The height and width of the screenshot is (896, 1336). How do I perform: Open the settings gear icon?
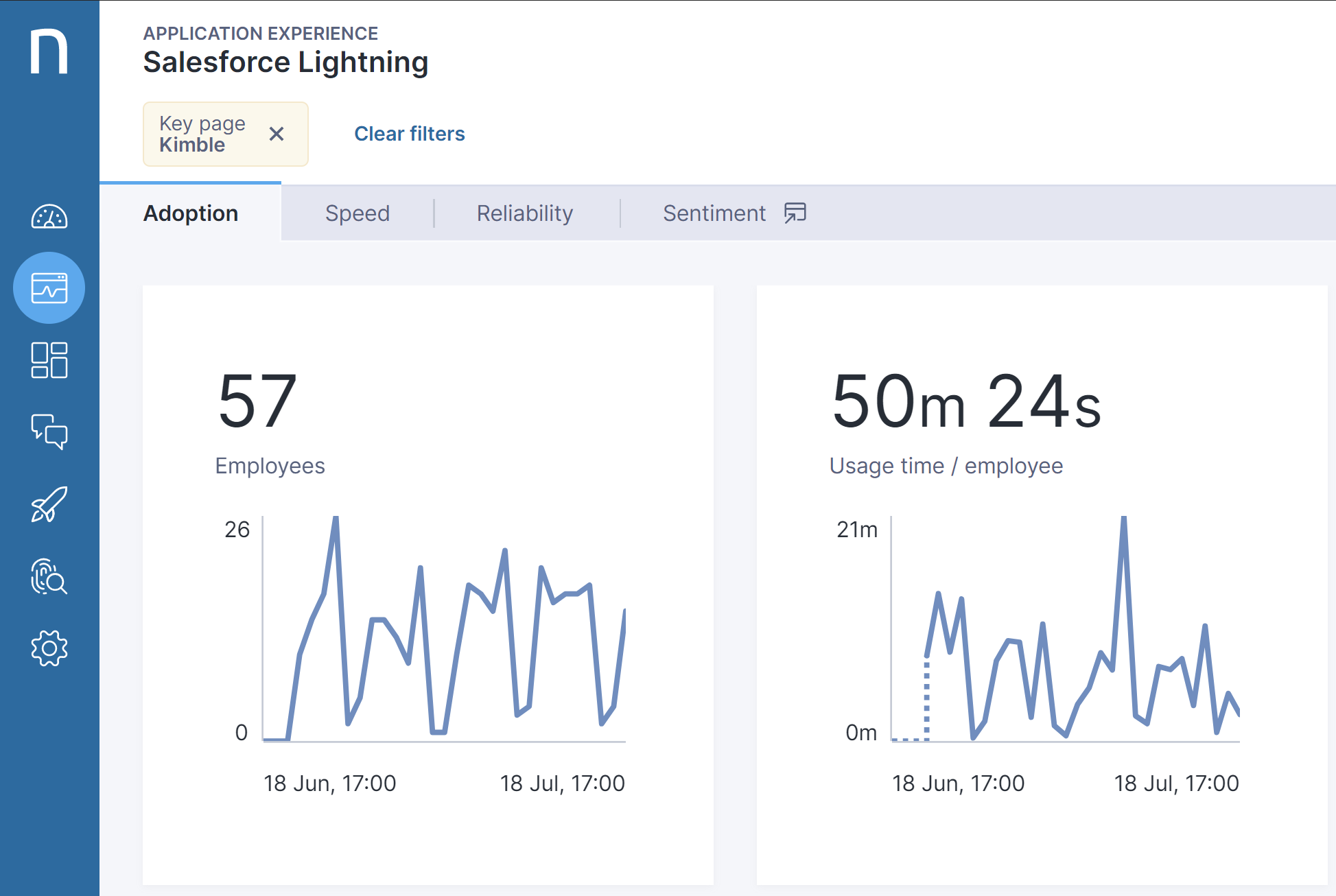49,648
